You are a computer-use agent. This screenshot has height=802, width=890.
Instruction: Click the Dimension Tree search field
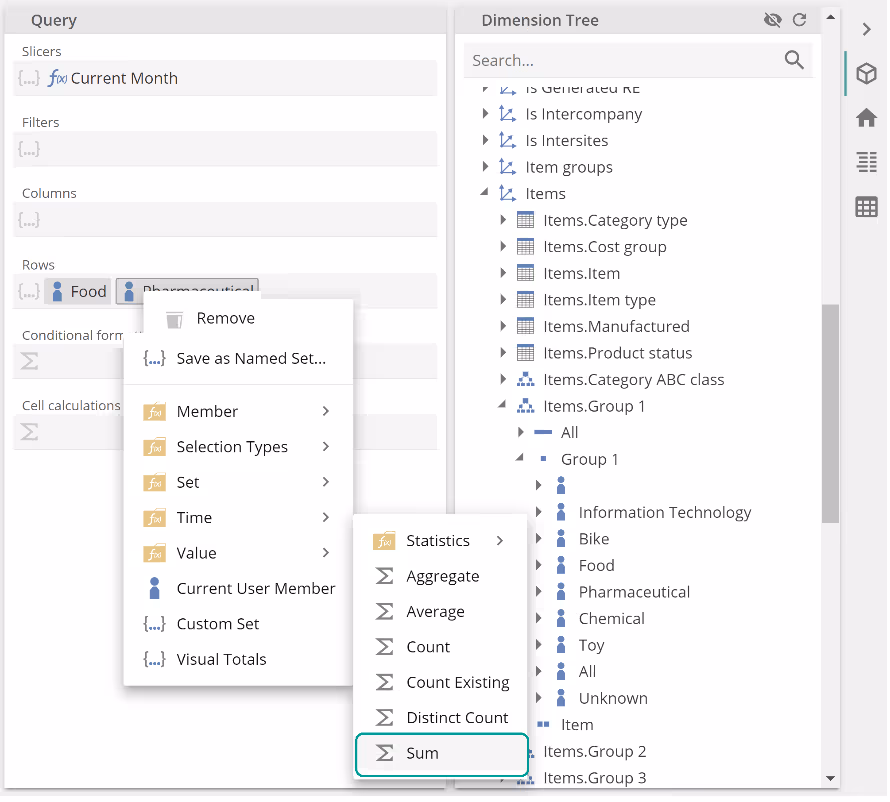(620, 60)
